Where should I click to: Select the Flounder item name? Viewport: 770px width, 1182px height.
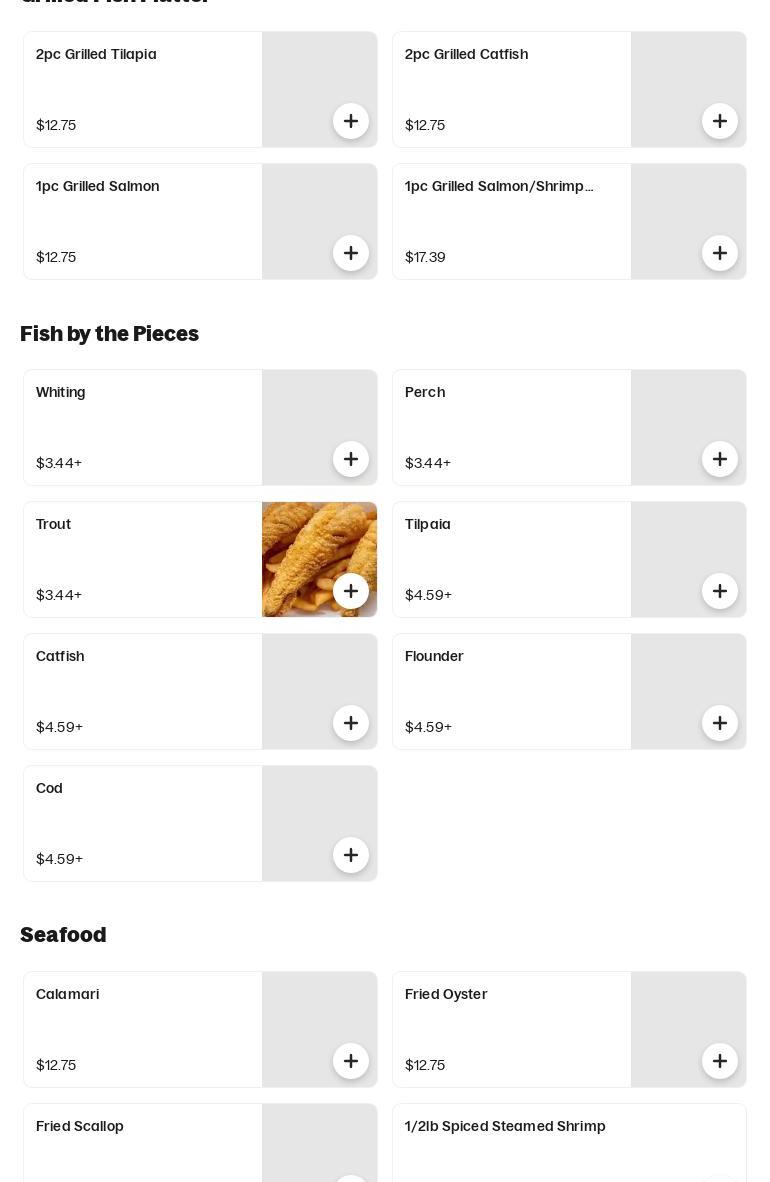coord(434,656)
